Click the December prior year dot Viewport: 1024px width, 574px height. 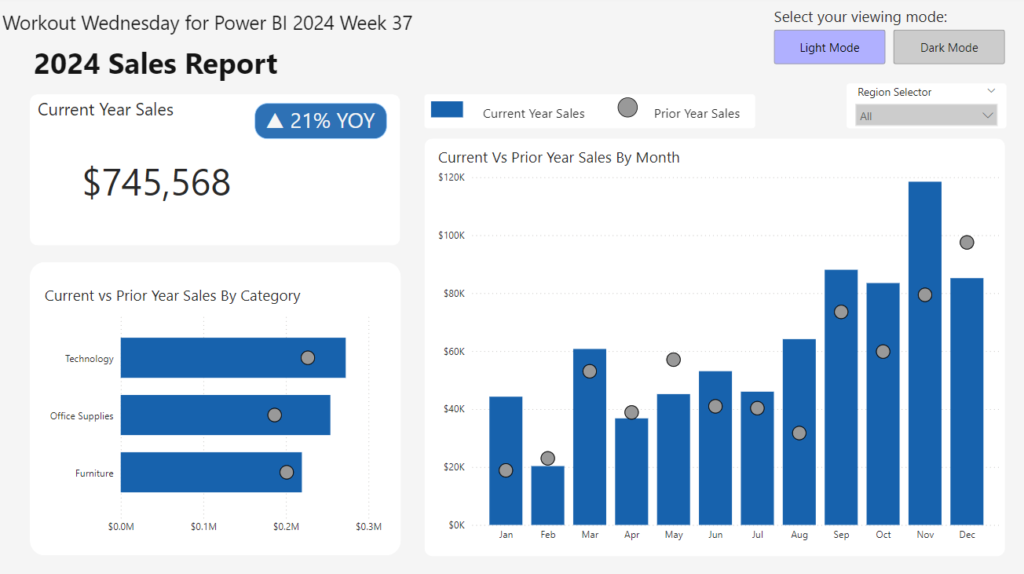(x=967, y=242)
